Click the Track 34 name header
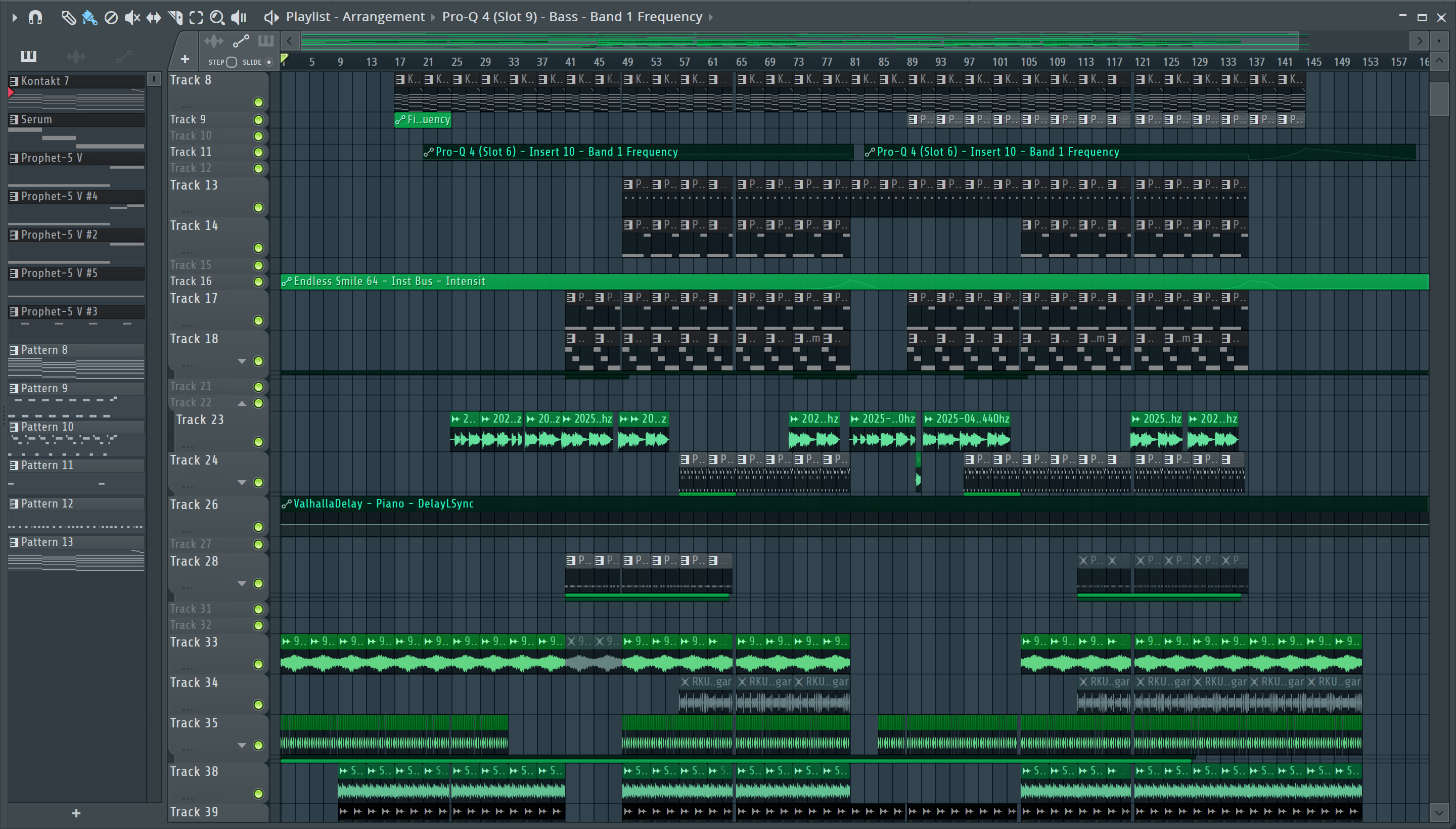This screenshot has width=1456, height=829. [x=194, y=683]
